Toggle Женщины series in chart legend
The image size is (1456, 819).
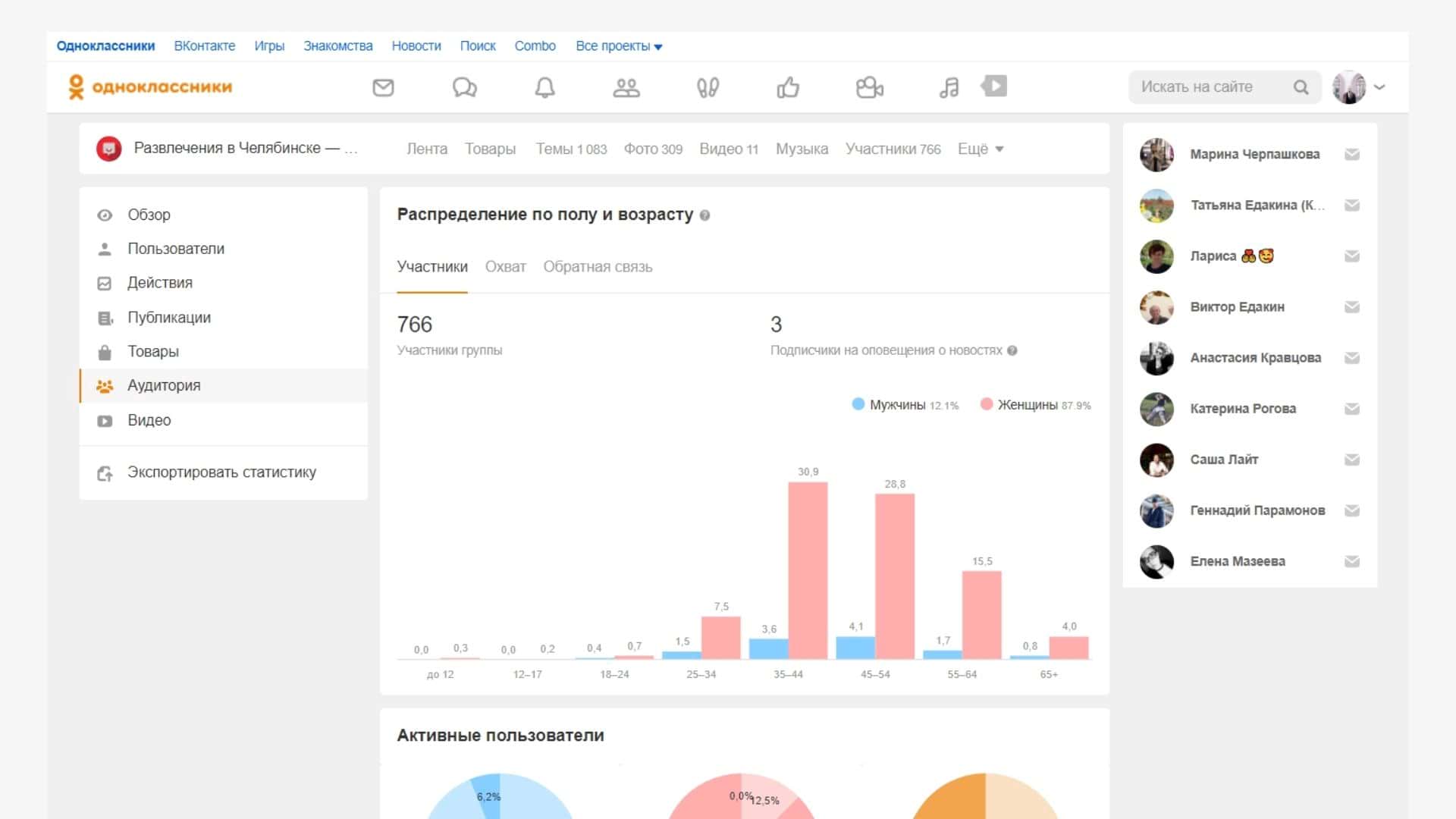click(1026, 405)
